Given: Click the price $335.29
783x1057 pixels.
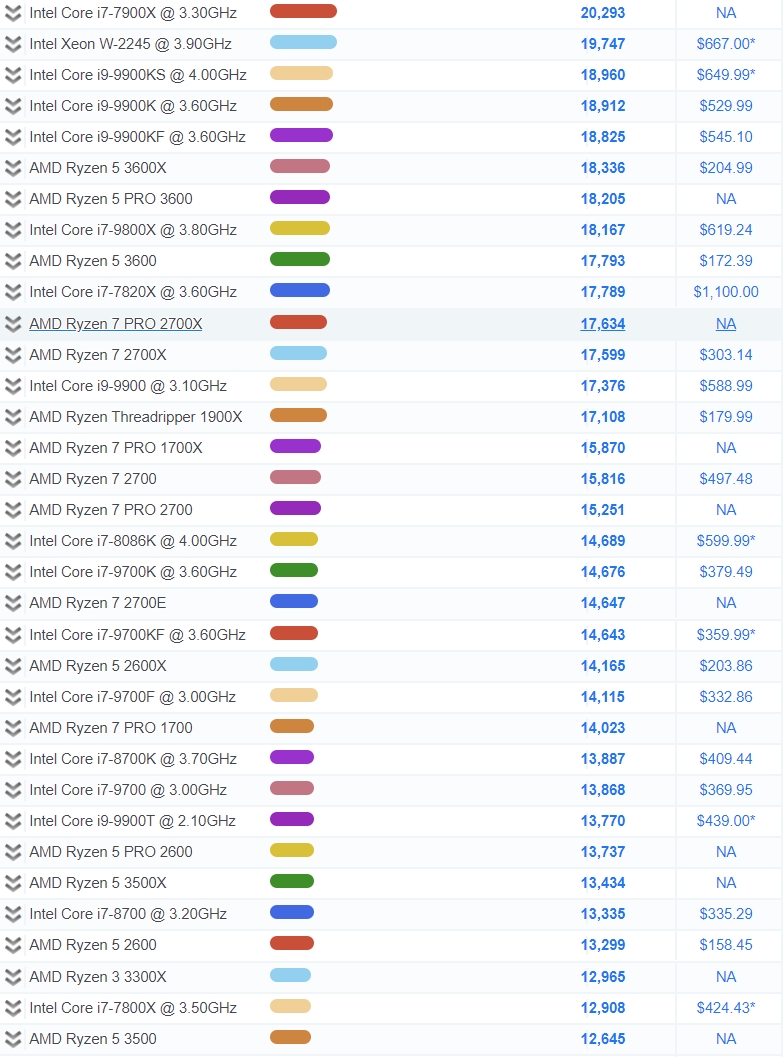Looking at the screenshot, I should click(x=726, y=914).
